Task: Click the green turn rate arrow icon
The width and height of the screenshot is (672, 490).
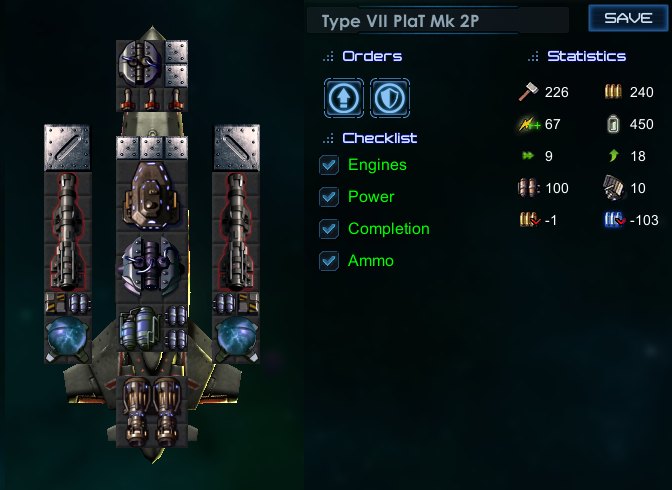Action: coord(614,156)
